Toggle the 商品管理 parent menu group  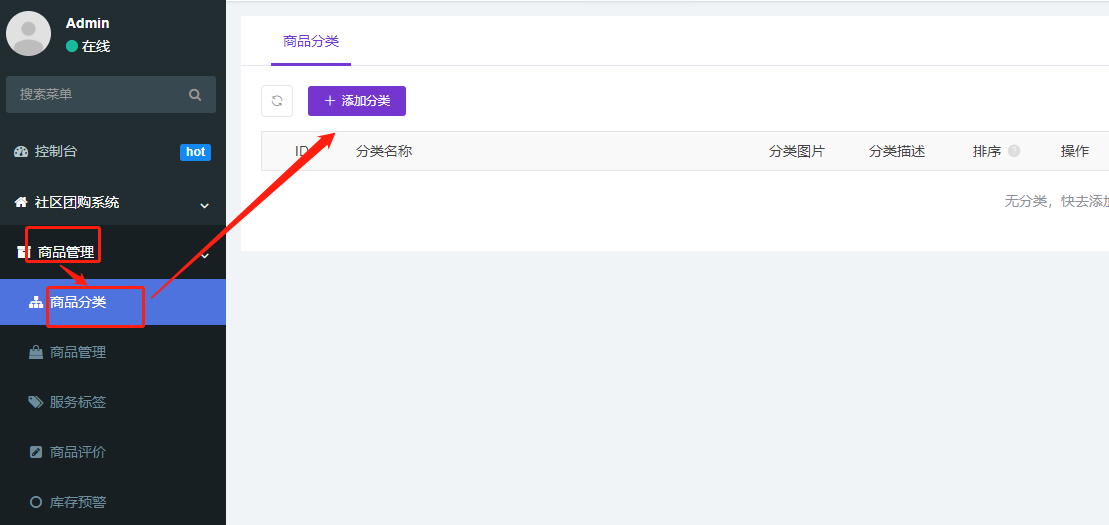pos(113,253)
